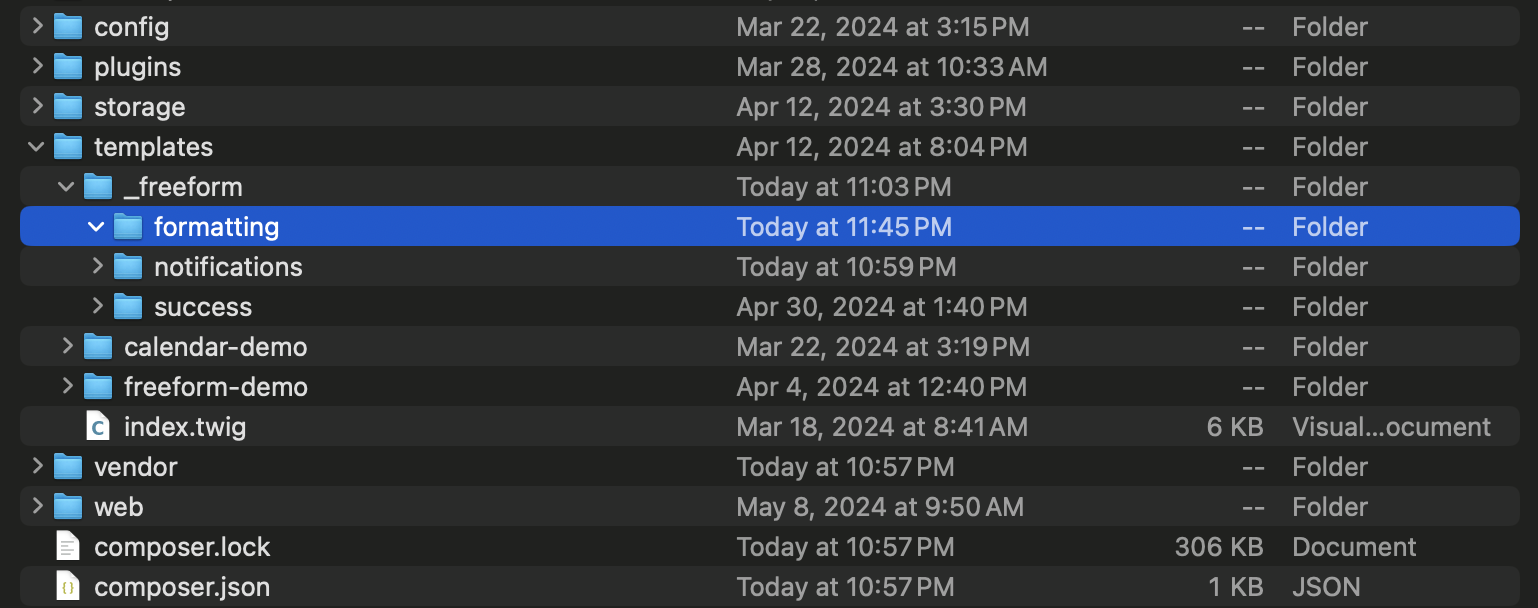Select the composer.lock file name
Viewport: 1538px width, 608px height.
(182, 547)
